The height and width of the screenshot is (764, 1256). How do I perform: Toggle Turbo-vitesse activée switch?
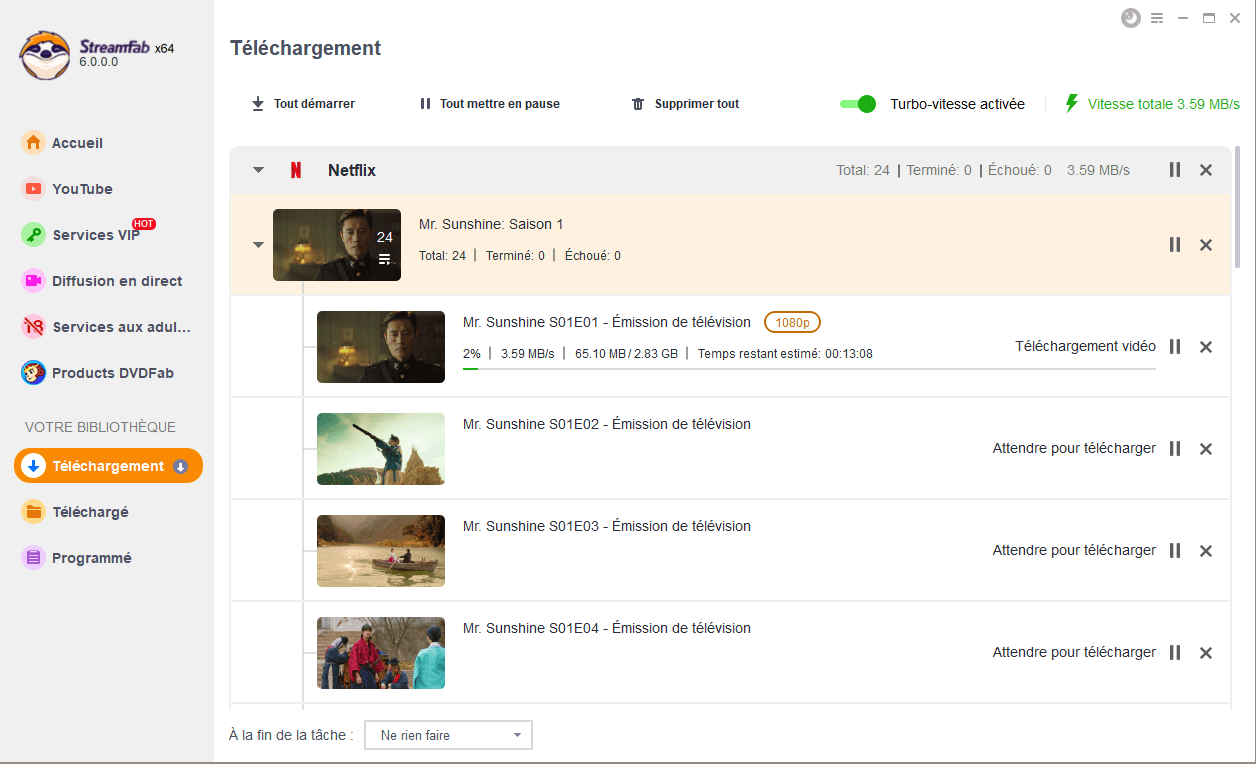858,104
